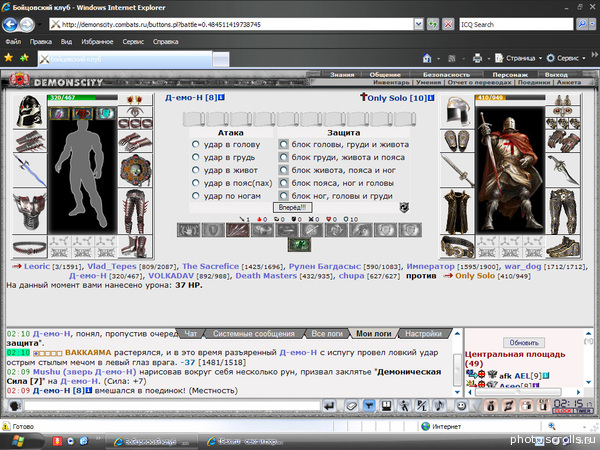Use the green glowing ability below skill bar
This screenshot has height=450, width=600.
299,245
